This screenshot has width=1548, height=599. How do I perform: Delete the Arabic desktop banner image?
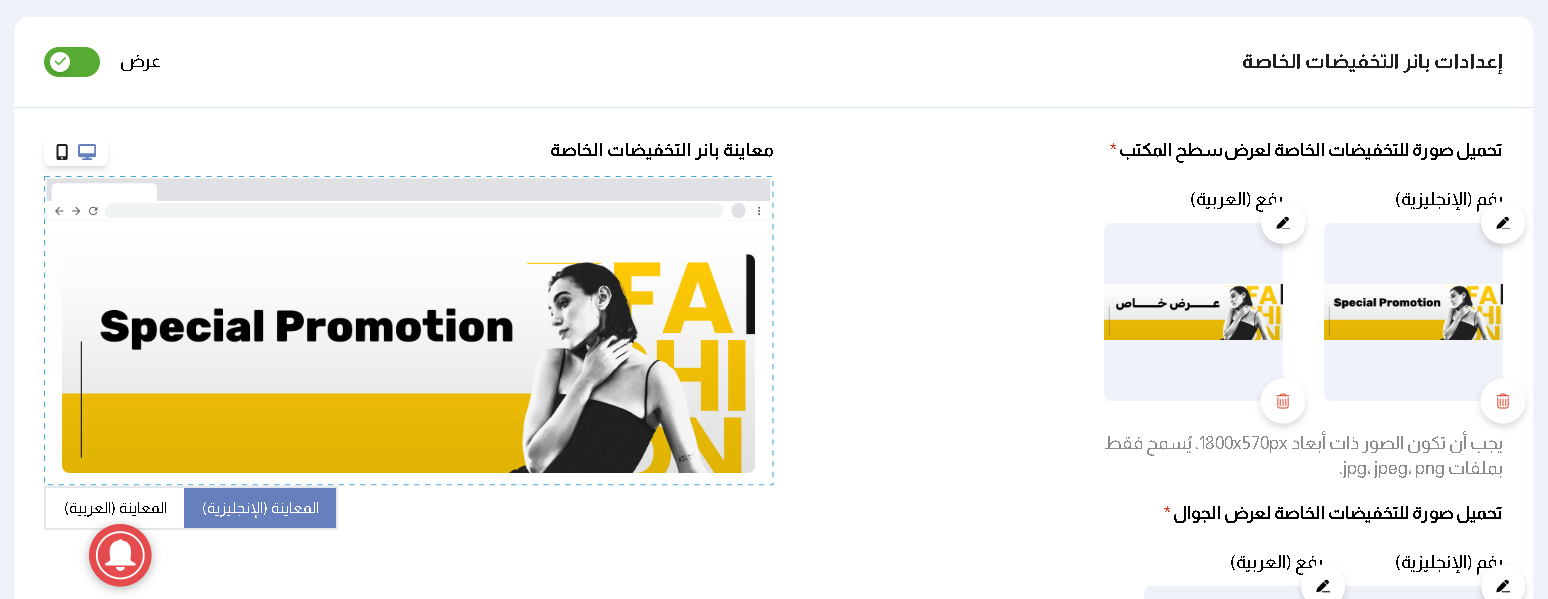(x=1283, y=401)
